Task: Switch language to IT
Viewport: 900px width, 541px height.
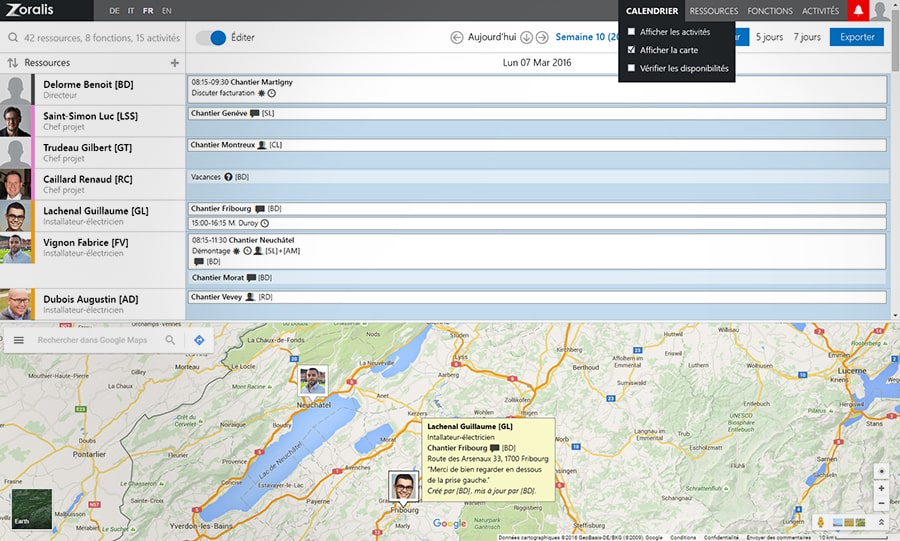Action: [131, 10]
